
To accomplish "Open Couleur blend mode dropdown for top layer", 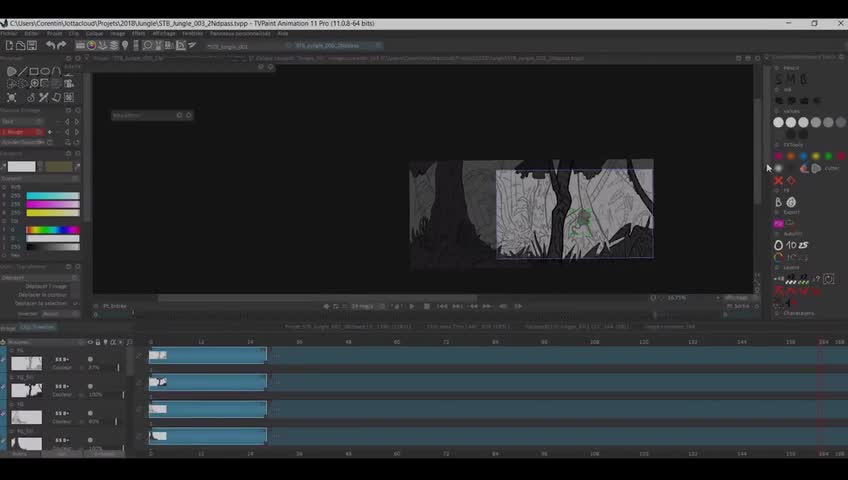I will [67, 368].
